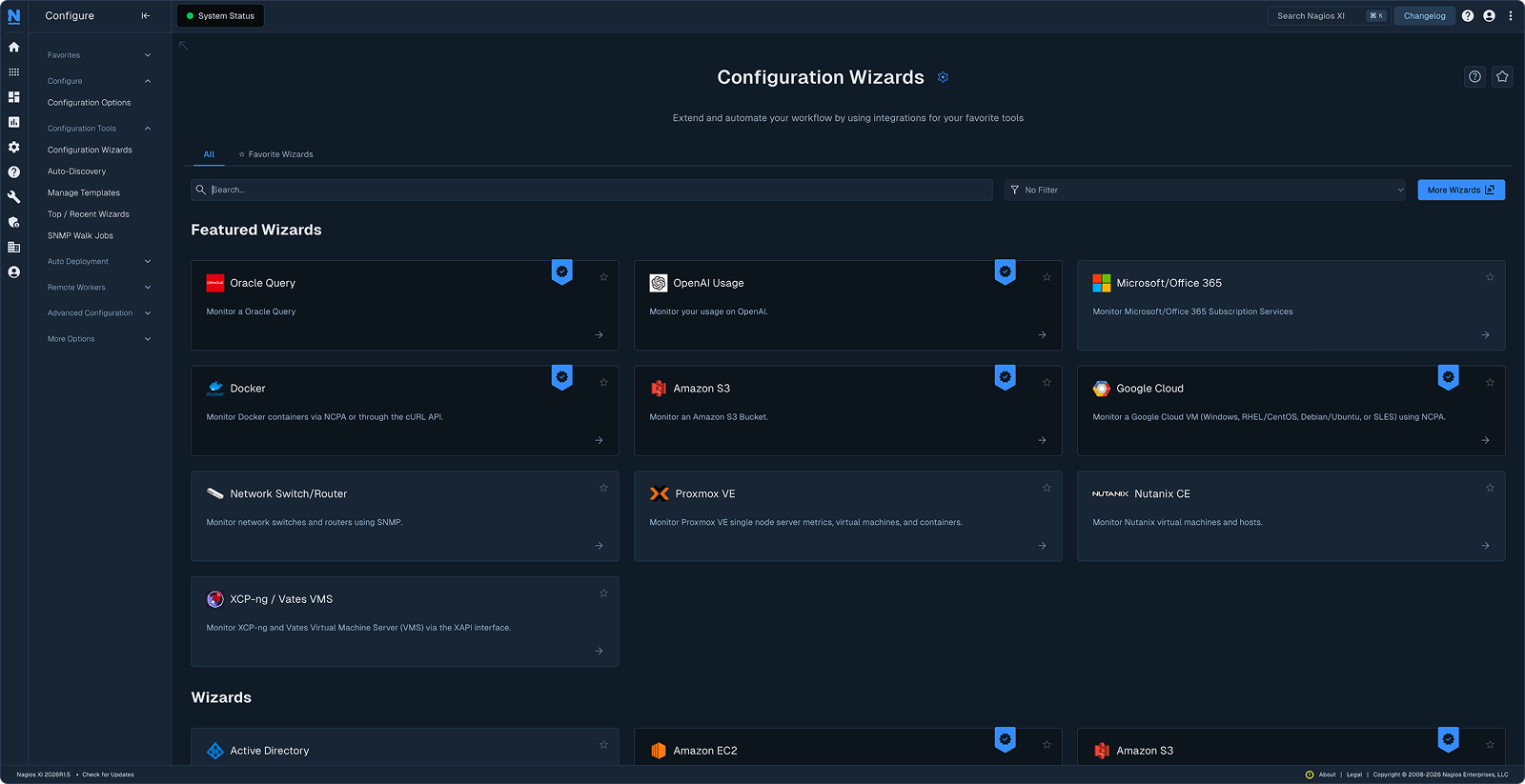The width and height of the screenshot is (1525, 784).
Task: Open the top bar user profile icon
Action: pos(1489,16)
